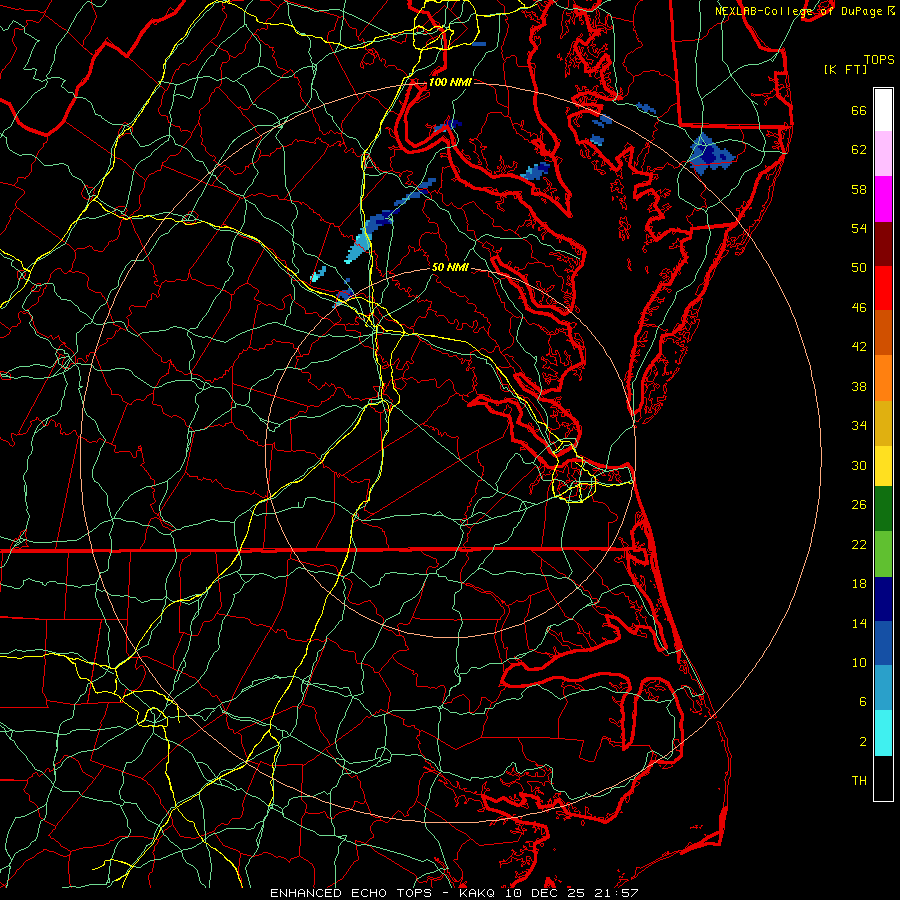Click the light blue 14 kft legend swatch
Viewport: 900px width, 900px height.
pyautogui.click(x=883, y=688)
